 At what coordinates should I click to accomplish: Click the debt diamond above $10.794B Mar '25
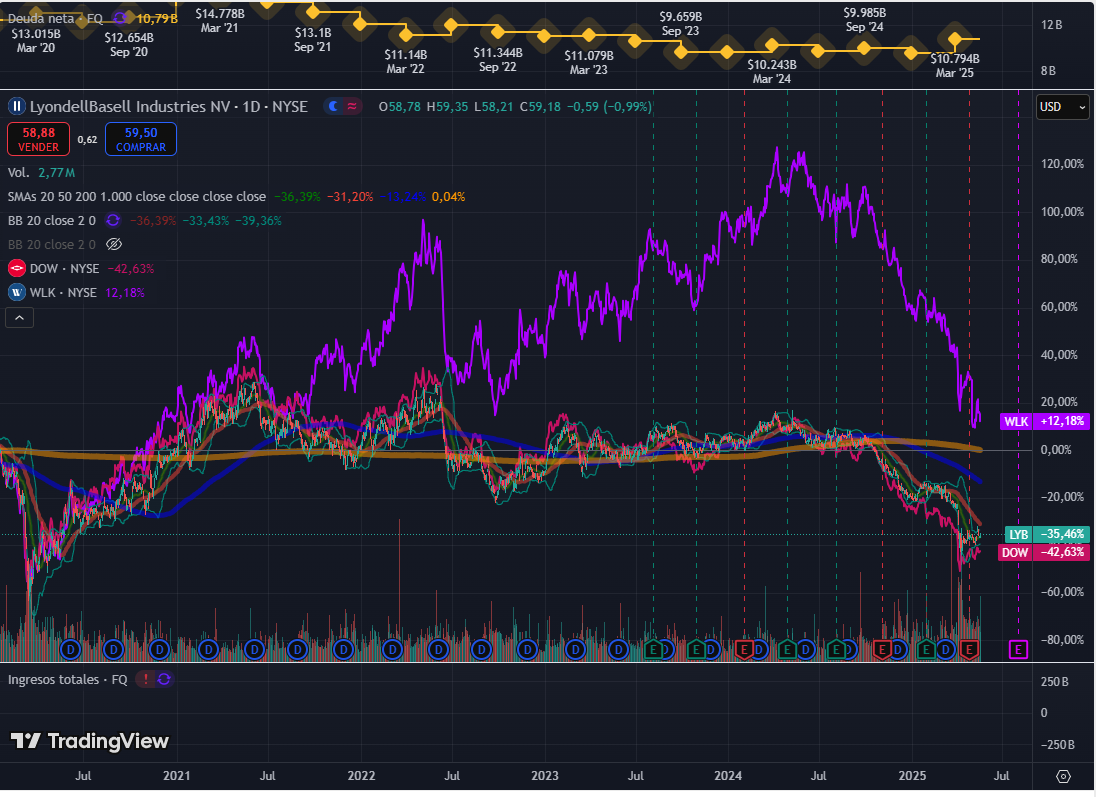[955, 38]
